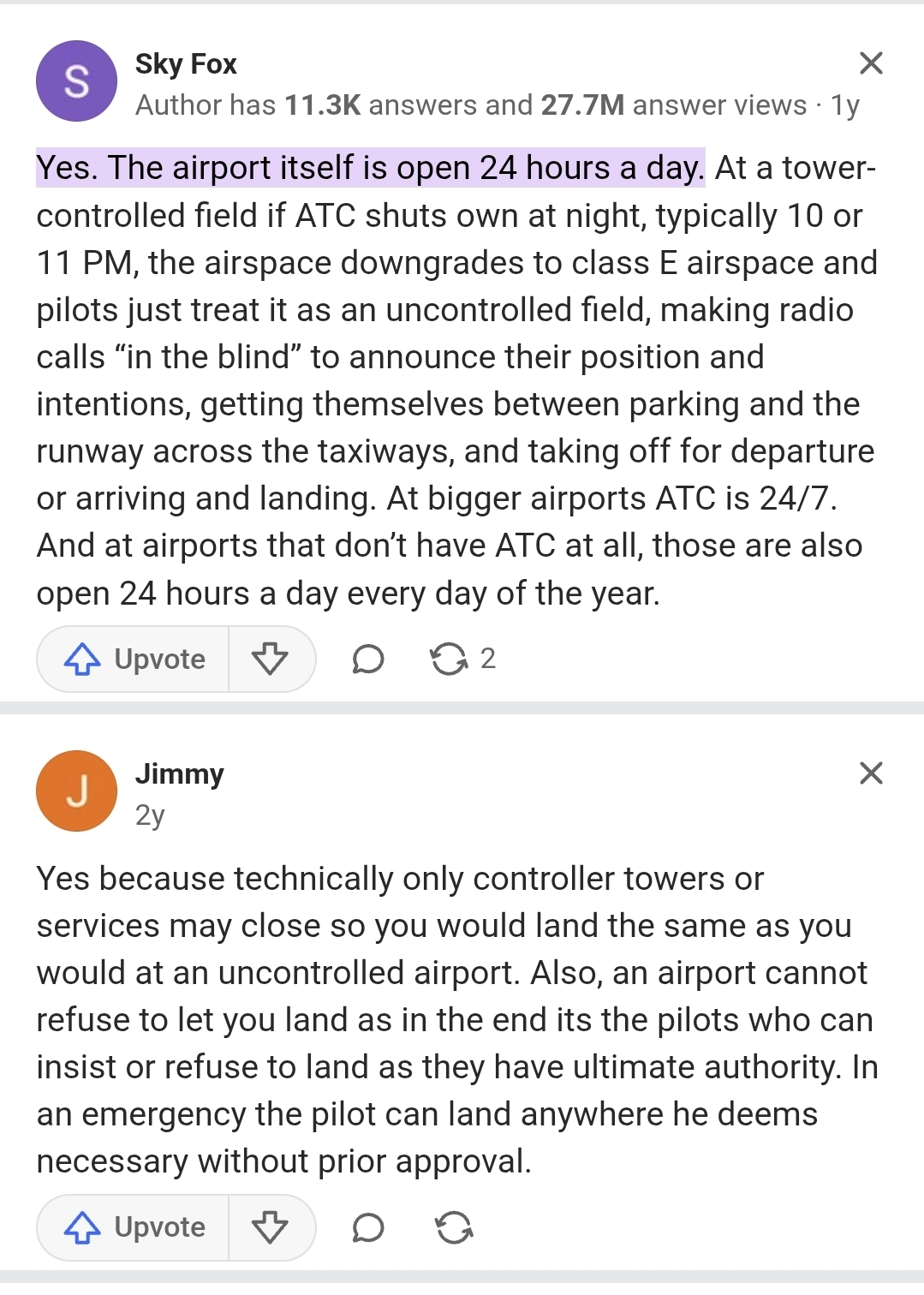
Task: Downvote Sky Fox's answer
Action: click(x=271, y=659)
